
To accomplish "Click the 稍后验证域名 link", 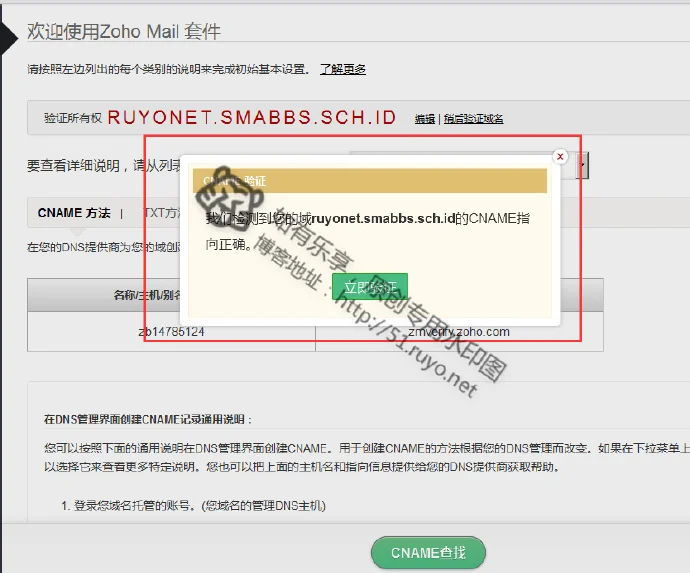I will (x=473, y=119).
